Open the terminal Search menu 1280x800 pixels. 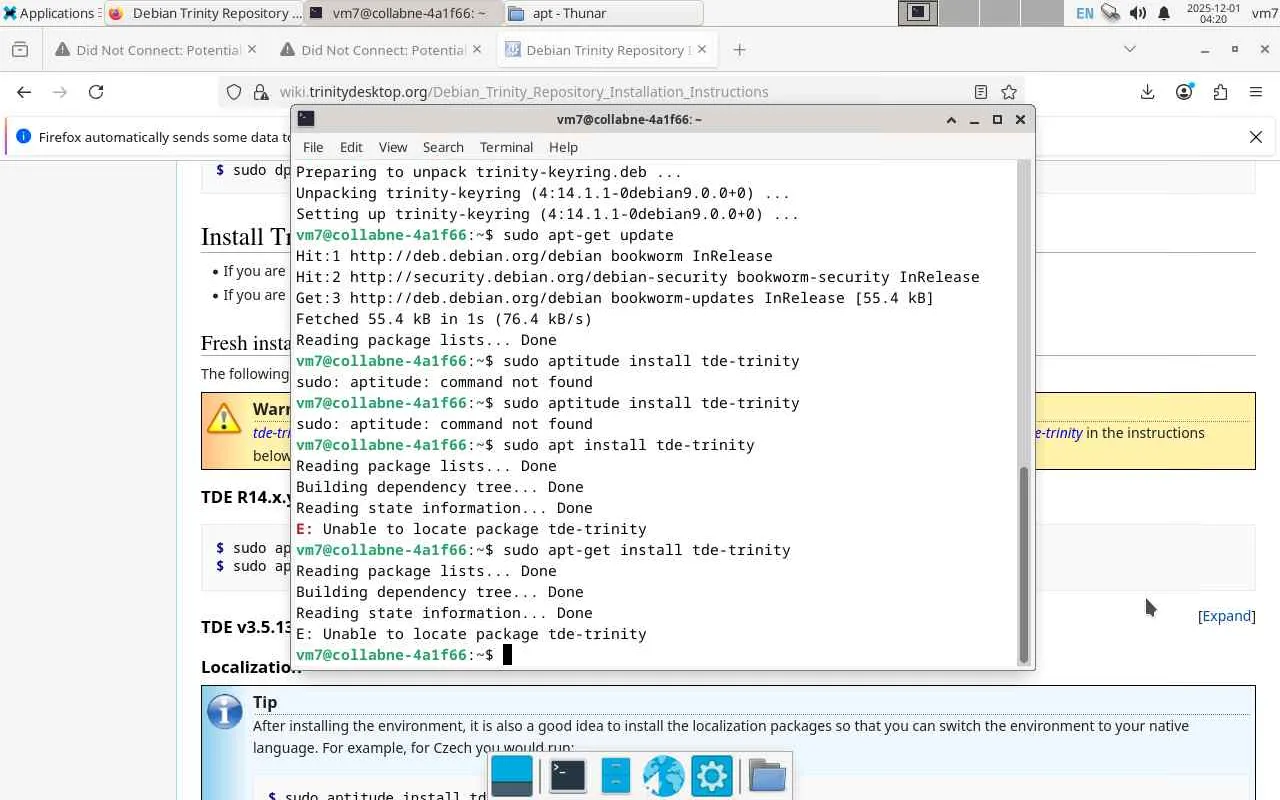click(x=443, y=147)
